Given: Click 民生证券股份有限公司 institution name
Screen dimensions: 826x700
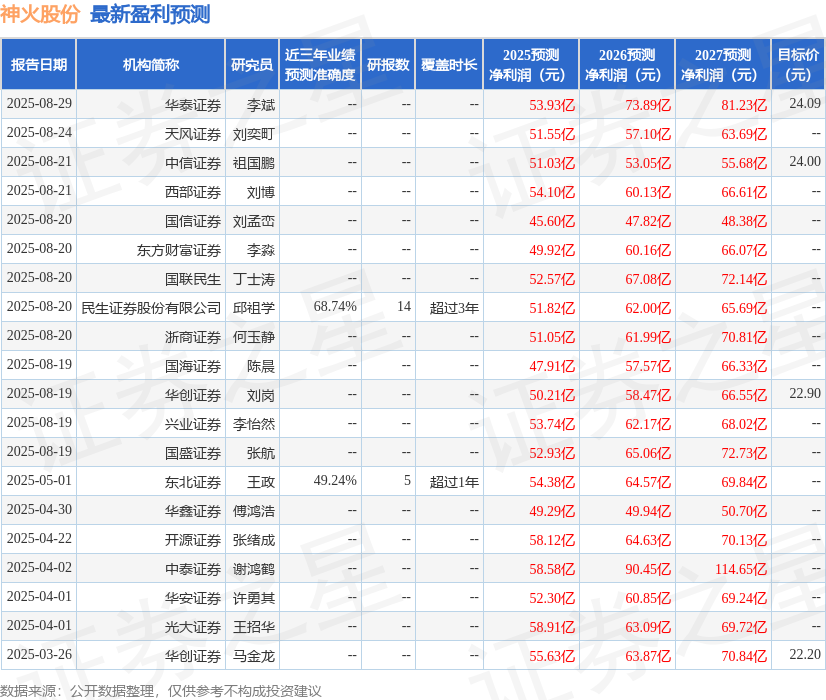Looking at the screenshot, I should tap(151, 308).
